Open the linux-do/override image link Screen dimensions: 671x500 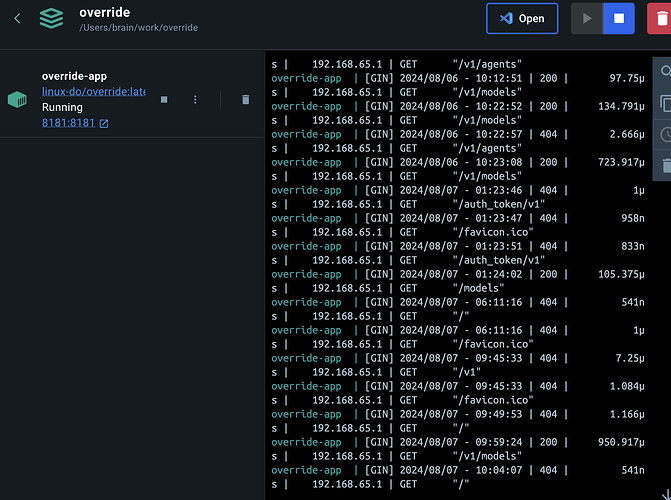pos(94,92)
